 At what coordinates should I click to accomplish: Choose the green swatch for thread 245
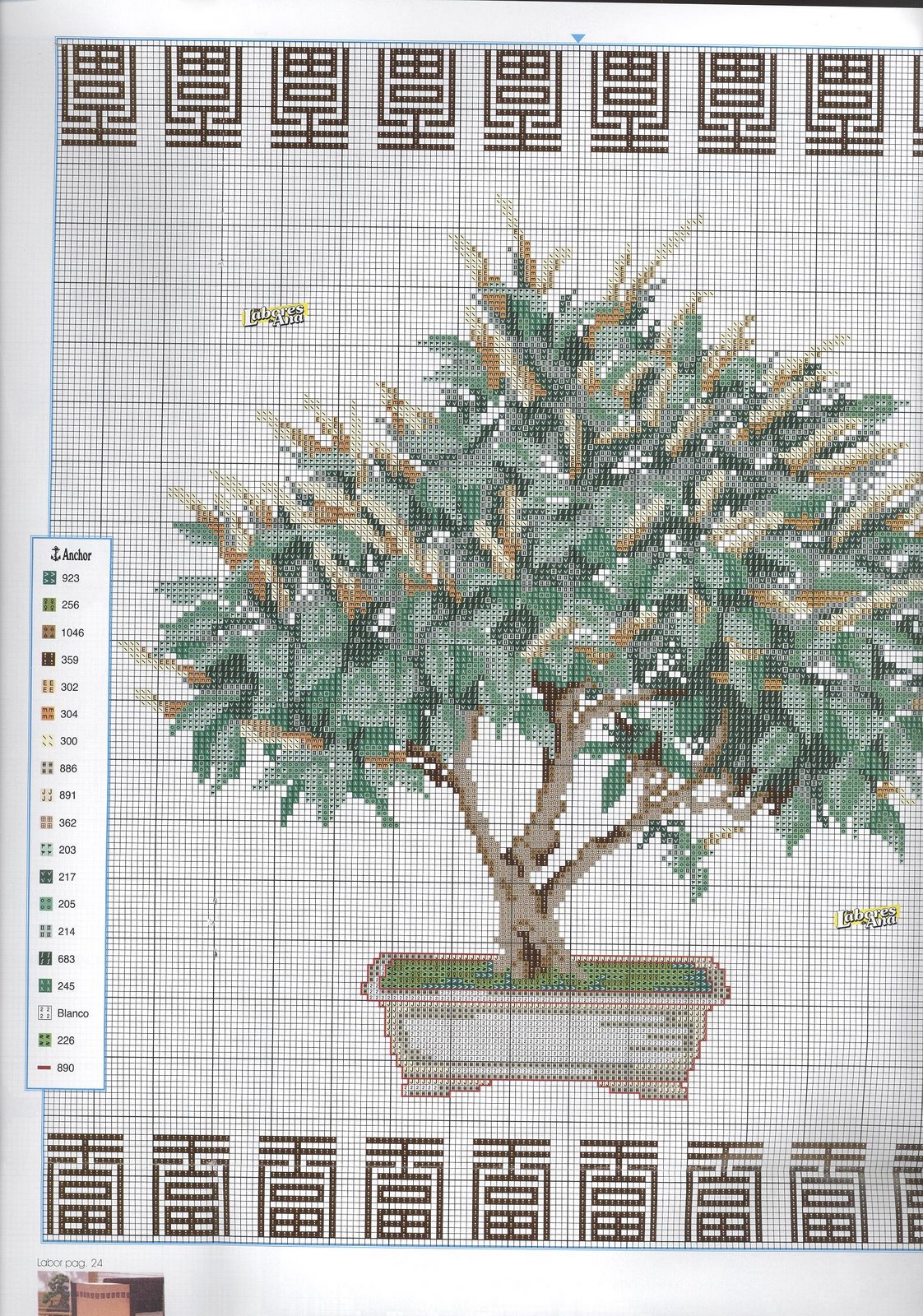point(47,986)
